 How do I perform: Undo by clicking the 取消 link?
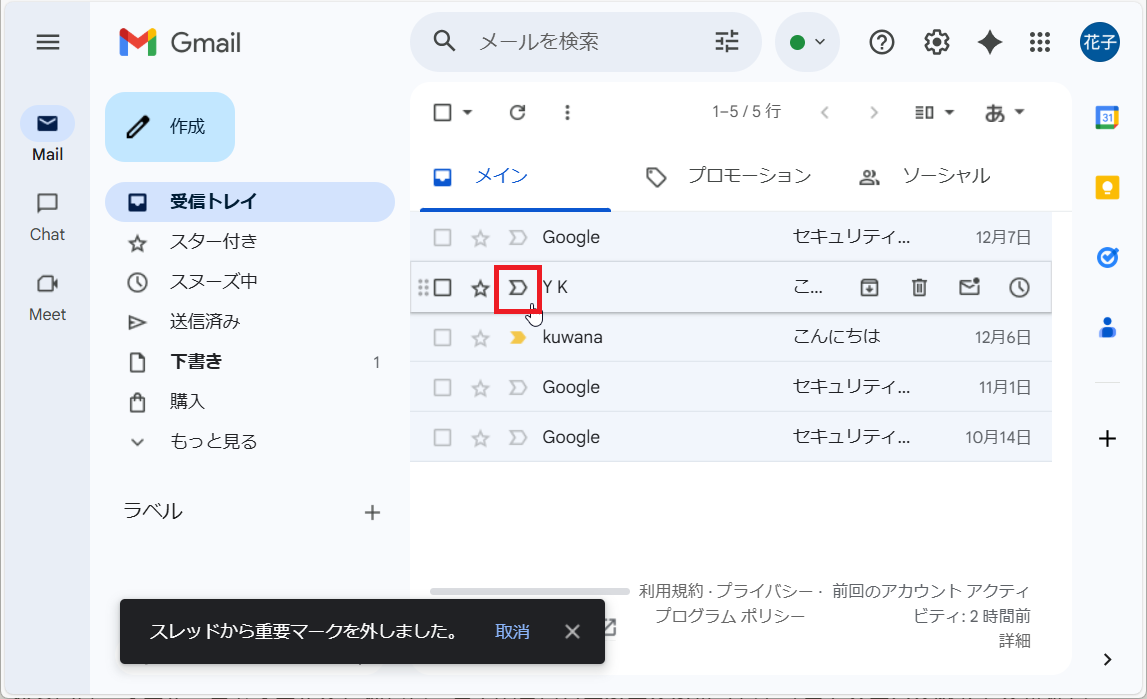(512, 631)
